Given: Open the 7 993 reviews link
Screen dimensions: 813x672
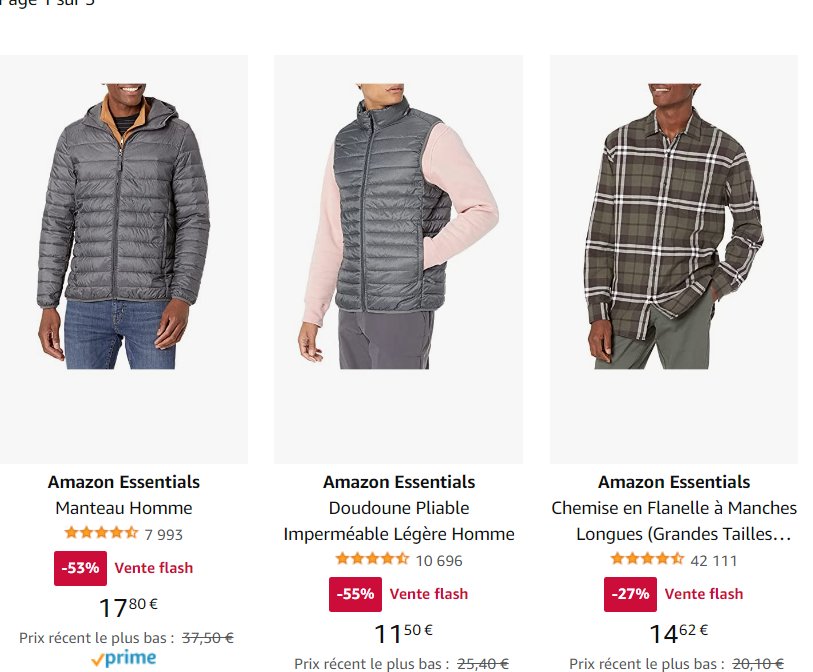Looking at the screenshot, I should point(163,535).
